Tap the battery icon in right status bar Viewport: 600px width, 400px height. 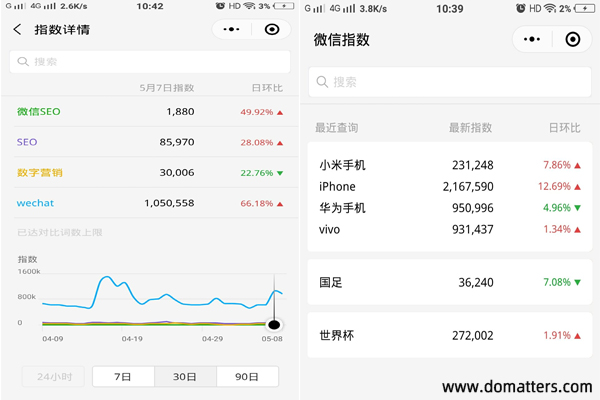point(585,8)
